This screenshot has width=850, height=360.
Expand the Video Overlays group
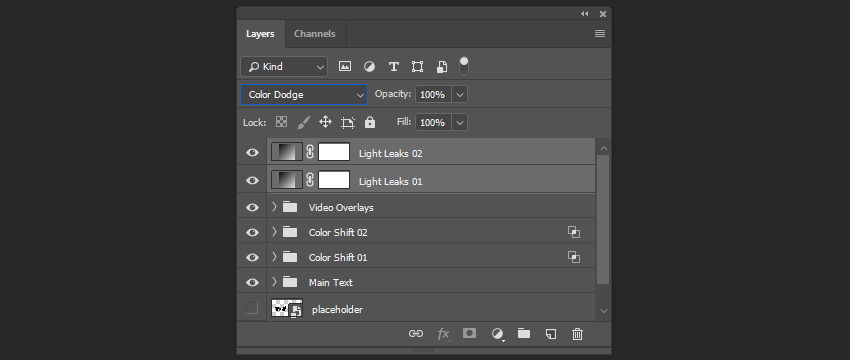point(274,207)
